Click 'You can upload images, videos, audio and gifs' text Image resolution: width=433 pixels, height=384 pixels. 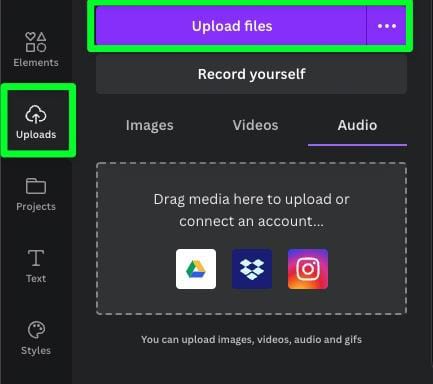pyautogui.click(x=251, y=339)
